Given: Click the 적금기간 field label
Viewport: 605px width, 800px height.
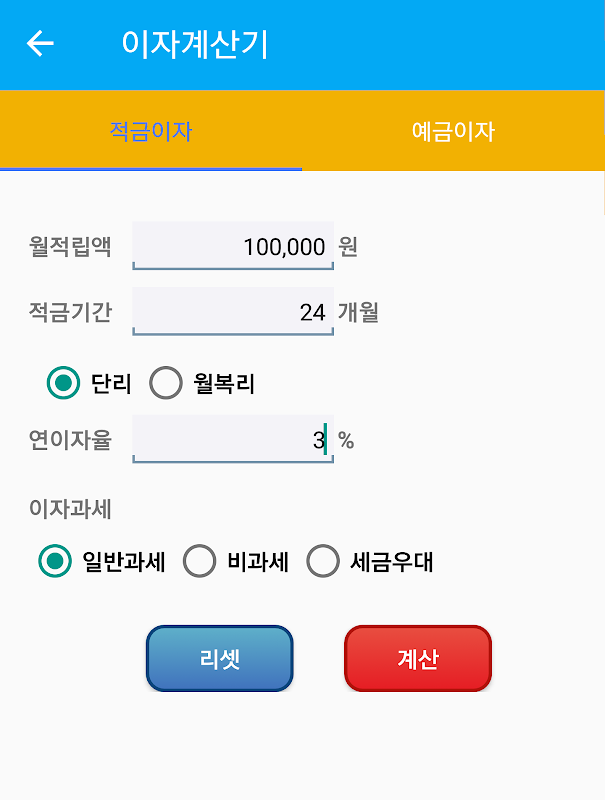Looking at the screenshot, I should click(x=70, y=312).
